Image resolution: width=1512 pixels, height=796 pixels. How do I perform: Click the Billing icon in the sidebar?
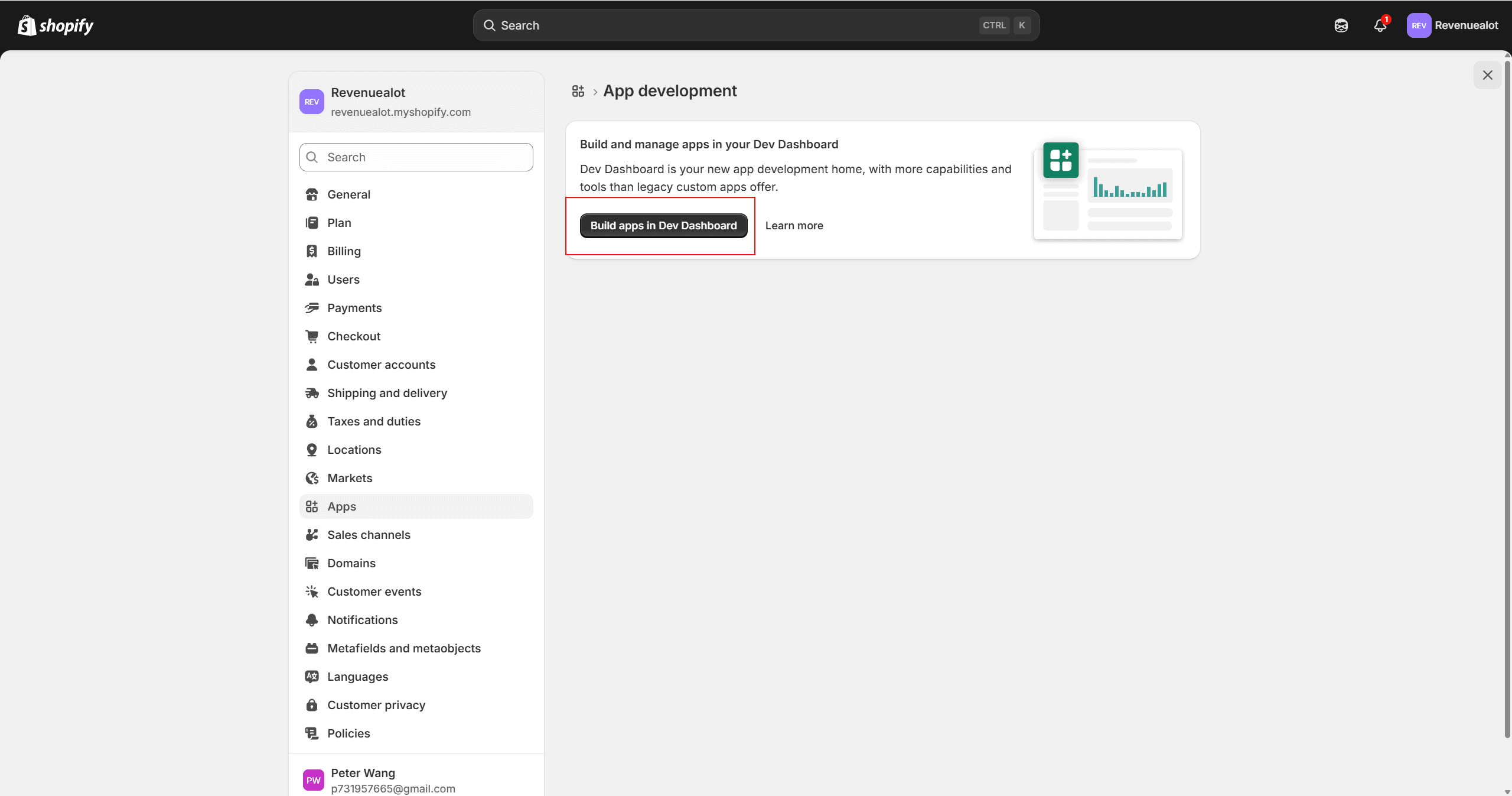(x=312, y=251)
